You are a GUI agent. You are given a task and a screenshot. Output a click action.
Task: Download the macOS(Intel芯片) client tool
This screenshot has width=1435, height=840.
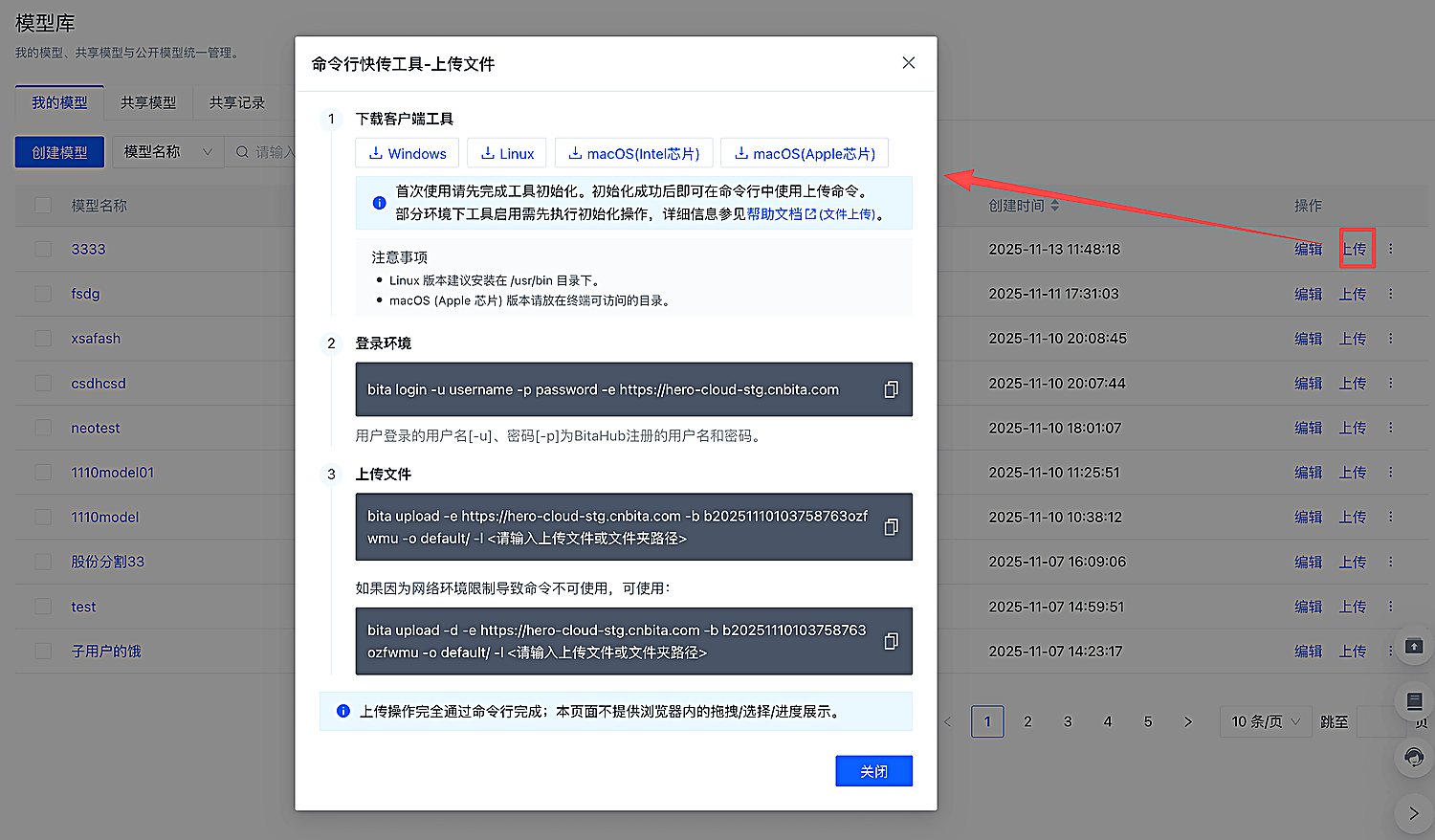coord(634,153)
